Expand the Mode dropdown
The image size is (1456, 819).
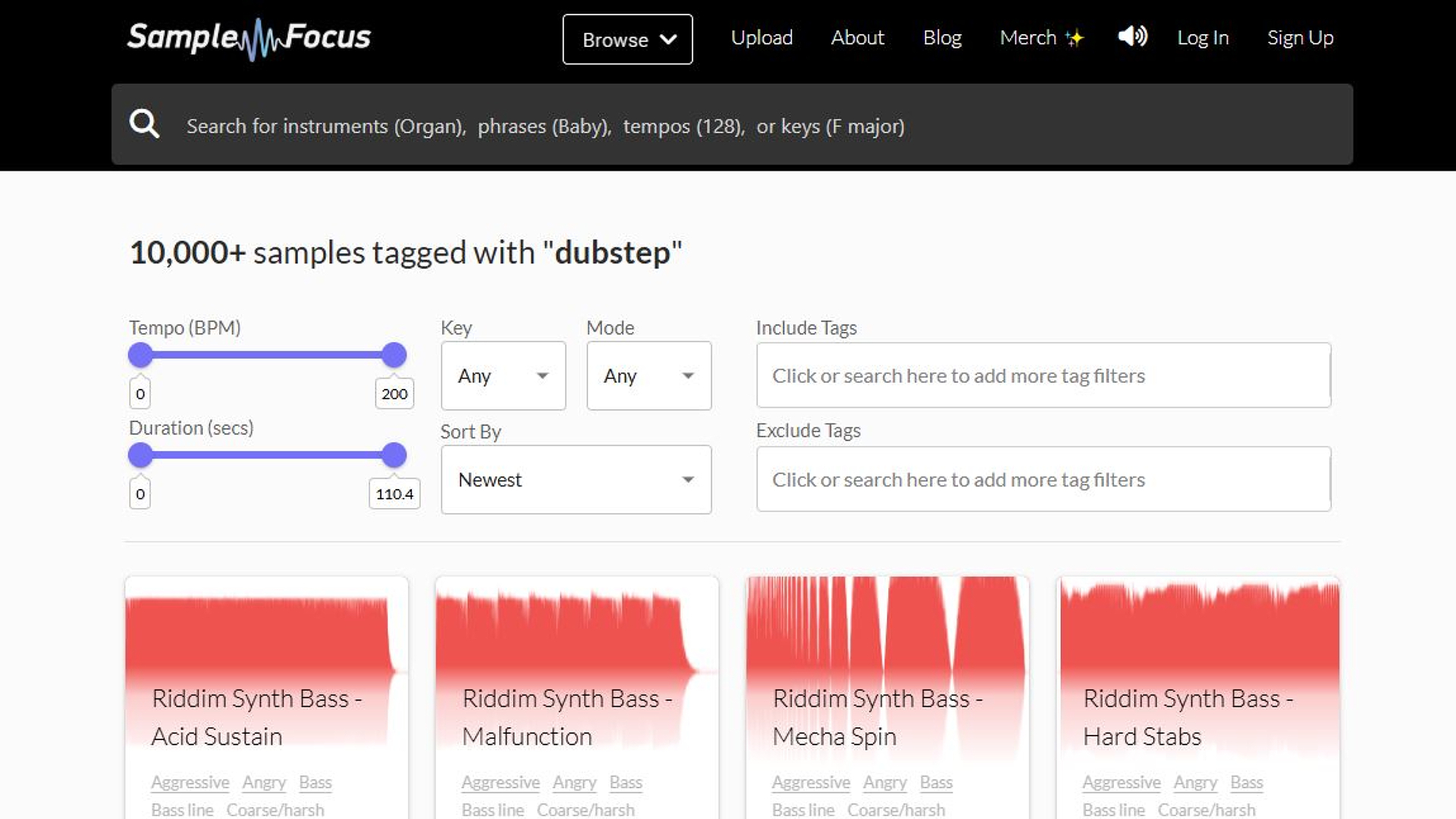point(648,376)
